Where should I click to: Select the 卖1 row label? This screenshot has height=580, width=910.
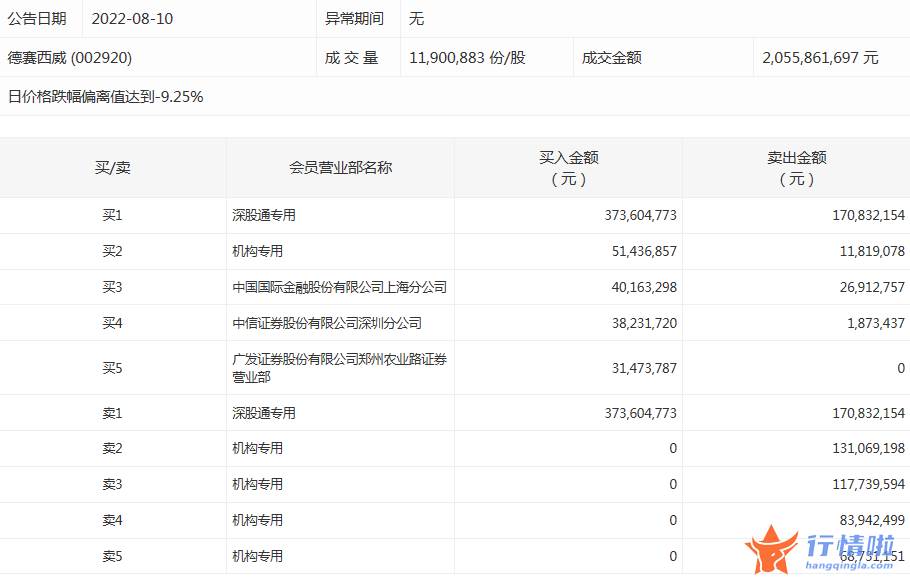point(113,413)
